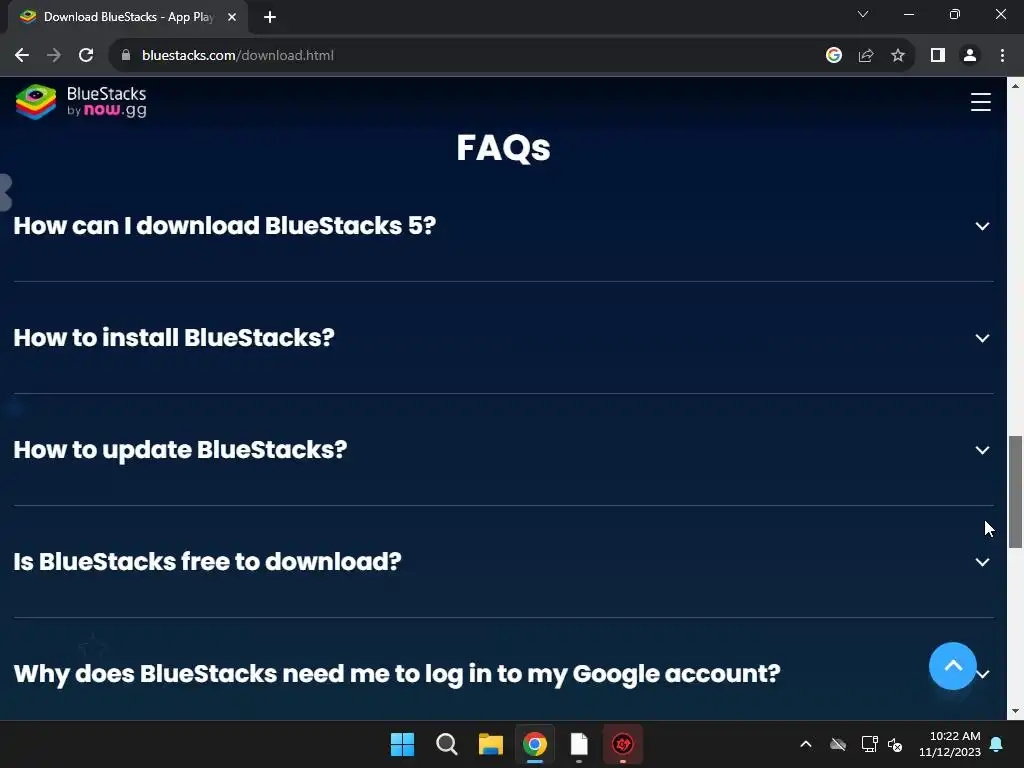Image resolution: width=1024 pixels, height=768 pixels.
Task: Click the 'Is BlueStacks free to download?' question
Action: point(208,562)
